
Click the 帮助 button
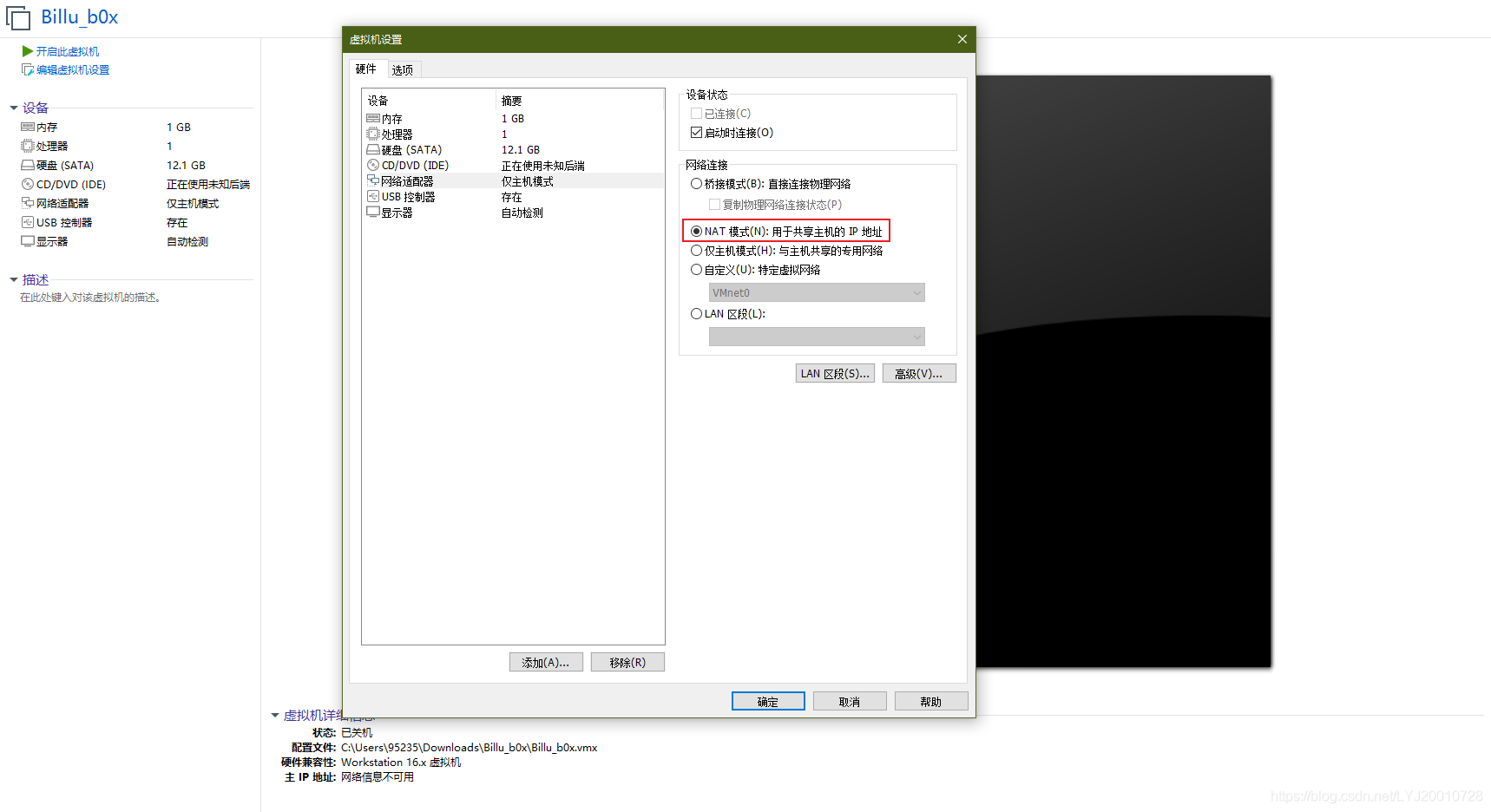click(x=931, y=702)
